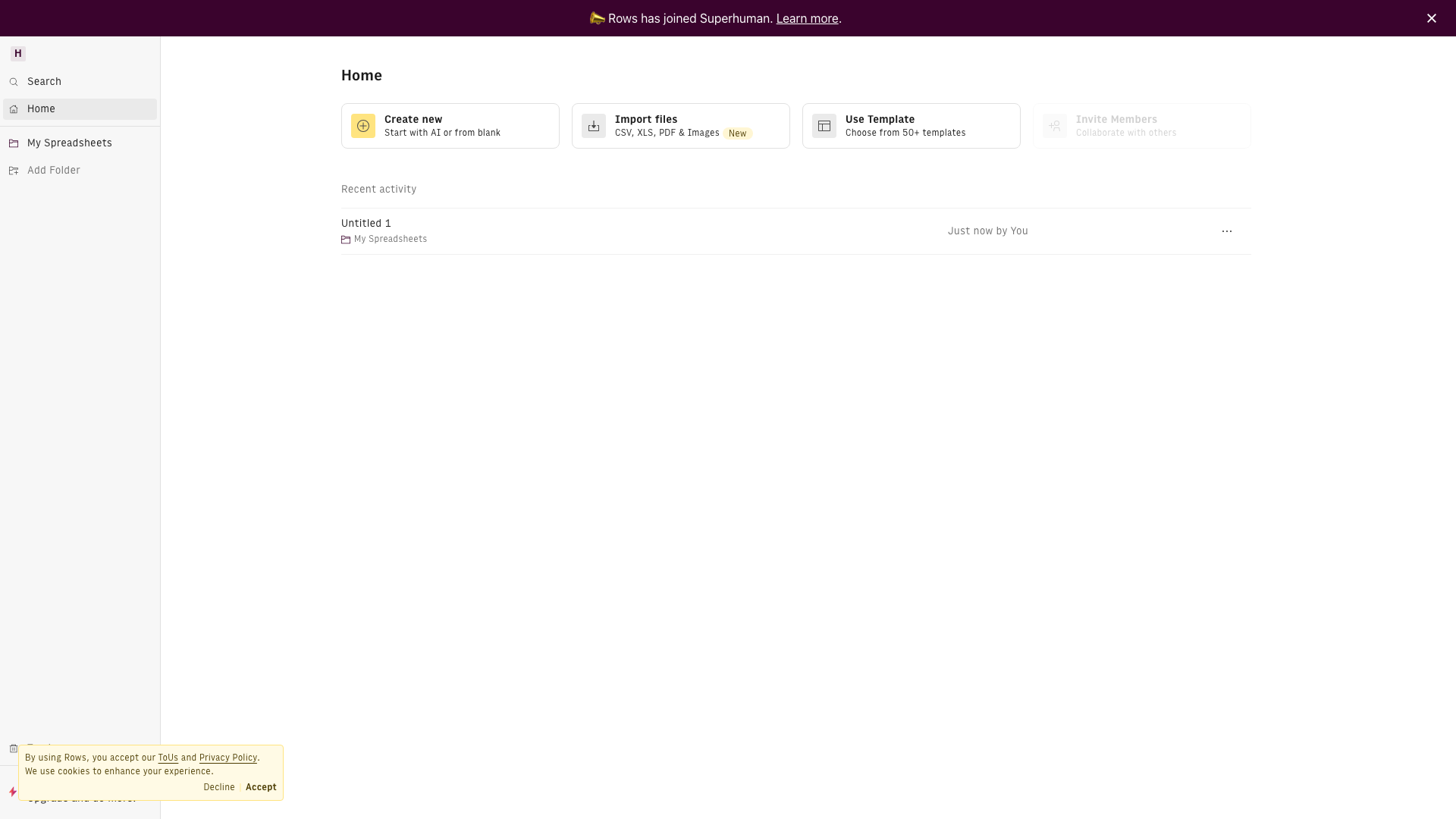The width and height of the screenshot is (1456, 819).
Task: Click the upgrade lightning bolt icon
Action: 12,792
